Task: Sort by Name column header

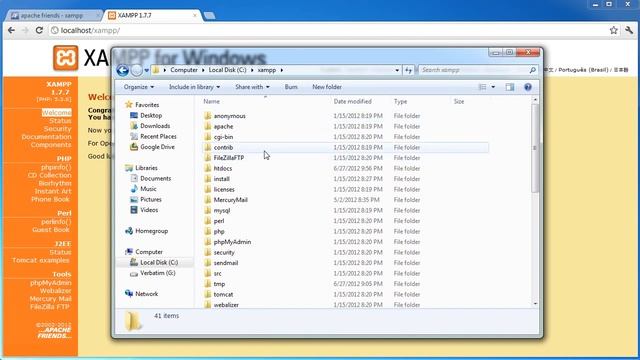Action: pos(211,101)
